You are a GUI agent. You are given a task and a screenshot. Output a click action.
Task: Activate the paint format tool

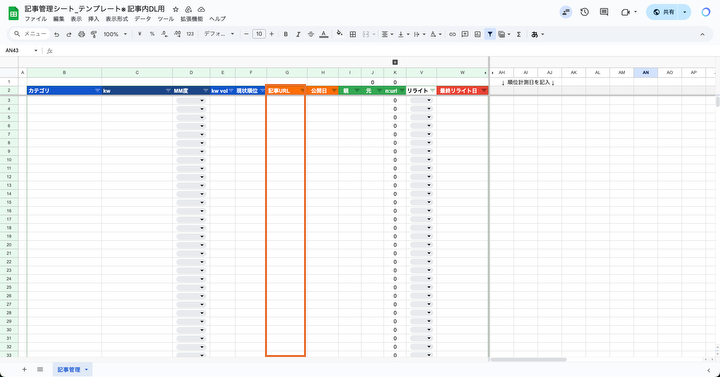point(94,34)
